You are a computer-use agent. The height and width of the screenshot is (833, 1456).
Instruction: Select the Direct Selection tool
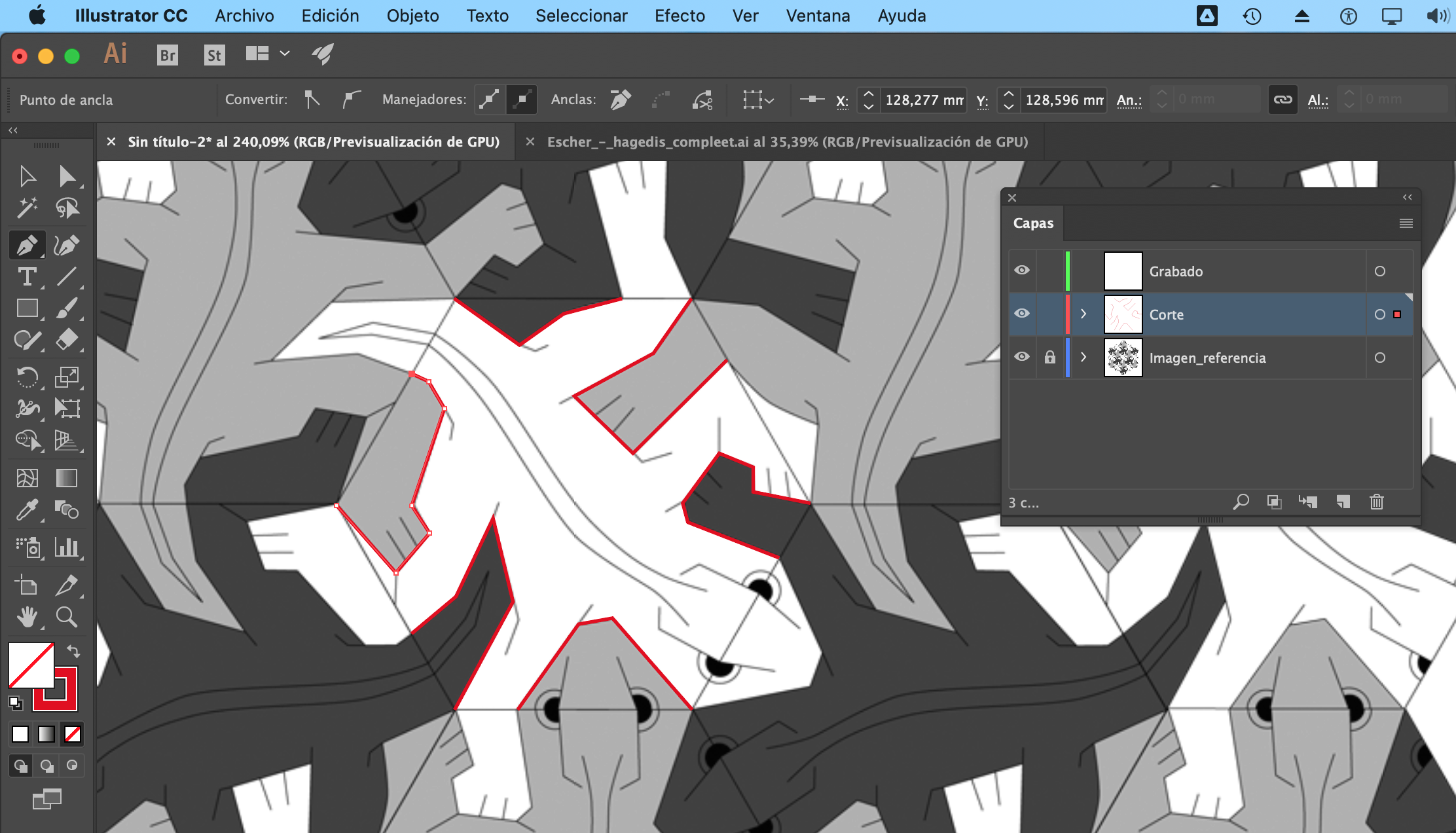pos(66,176)
